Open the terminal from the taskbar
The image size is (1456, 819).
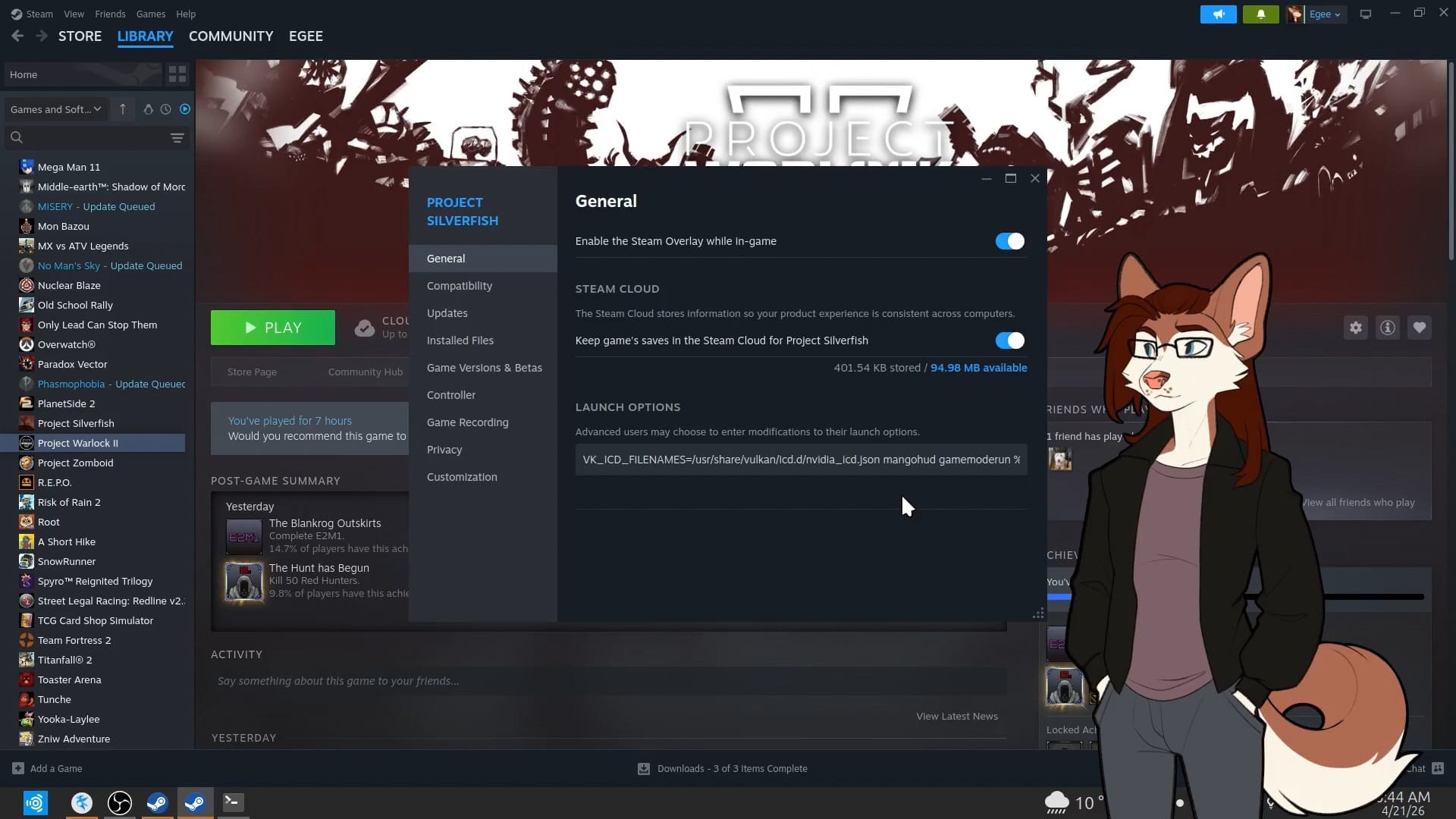point(233,802)
